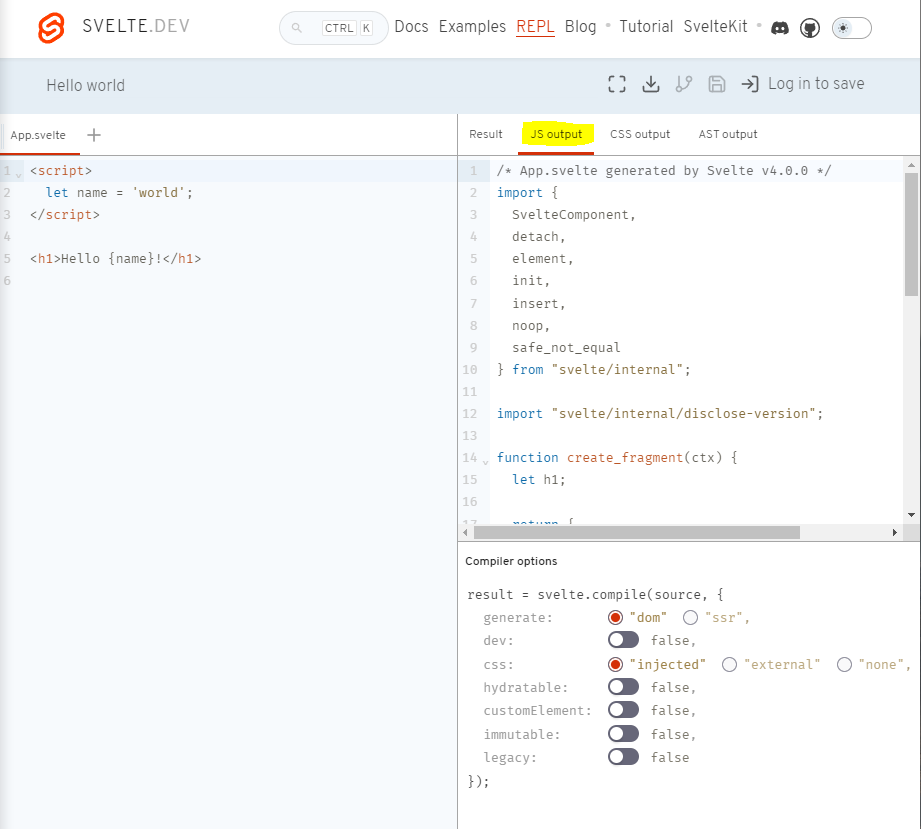921x829 pixels.
Task: Edit the Hello world REPL name
Action: click(86, 85)
